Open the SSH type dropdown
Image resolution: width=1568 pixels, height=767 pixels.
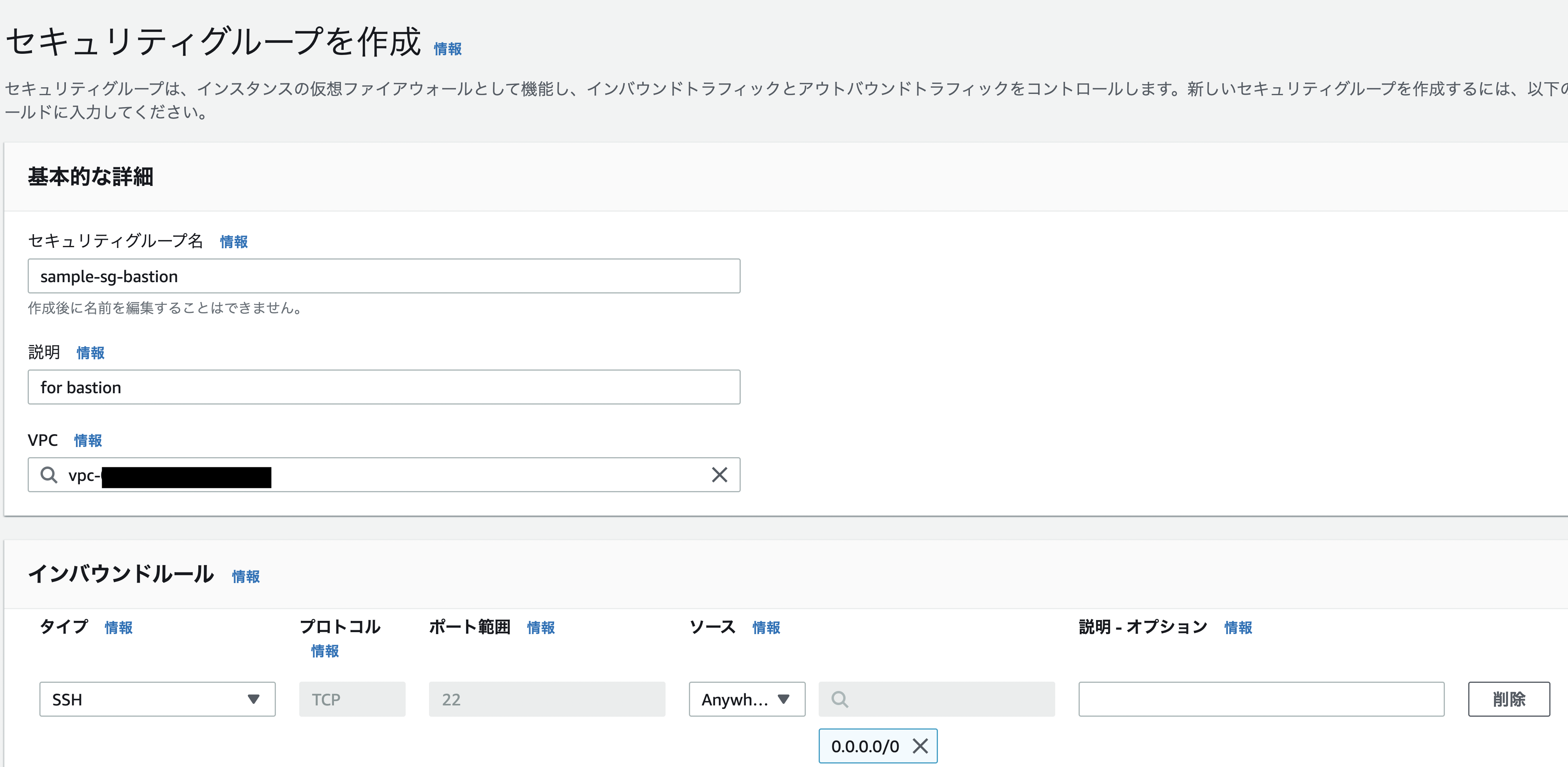point(157,700)
